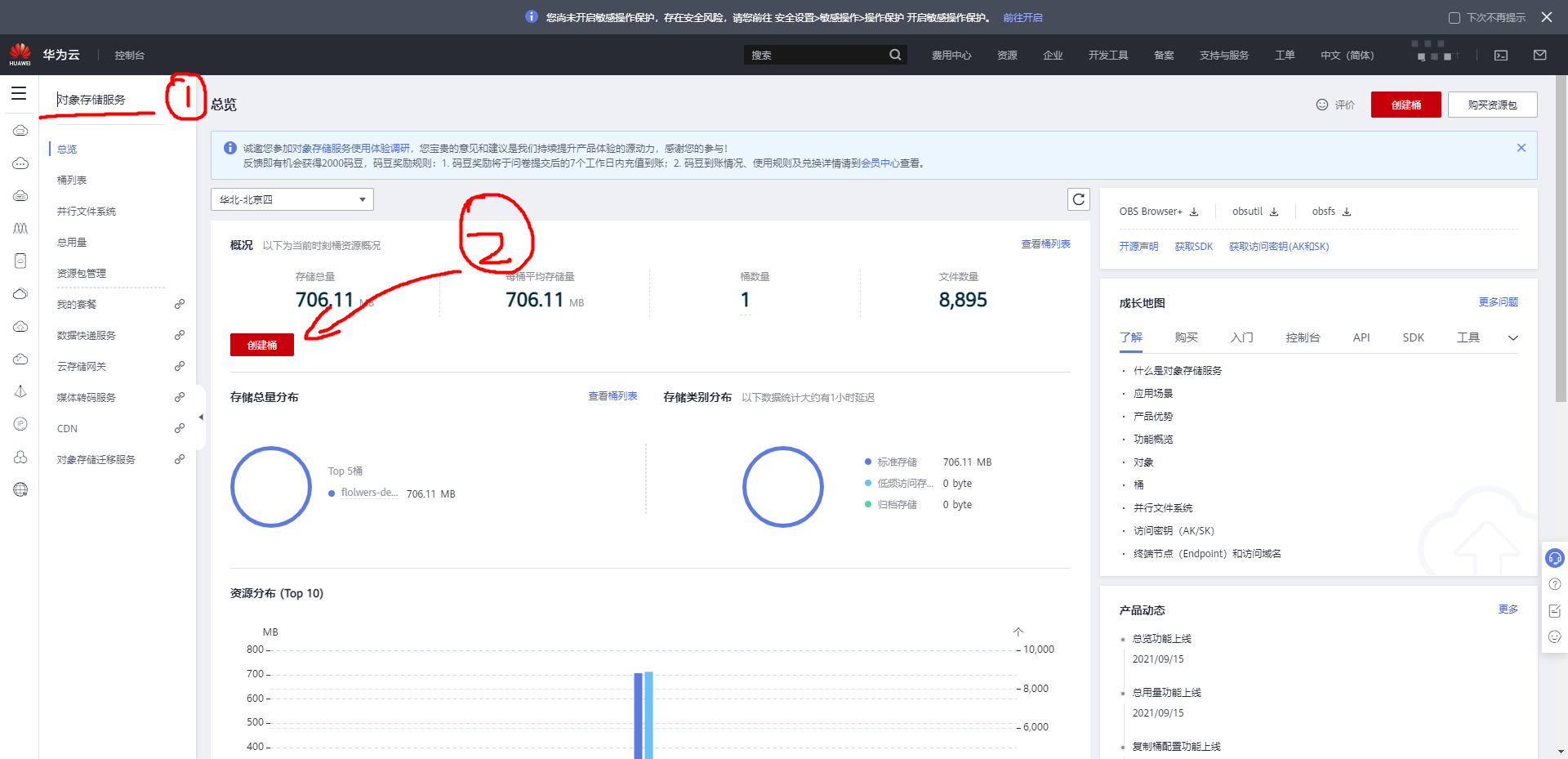Click the 控制台 link in header
1568x759 pixels.
pyautogui.click(x=130, y=56)
